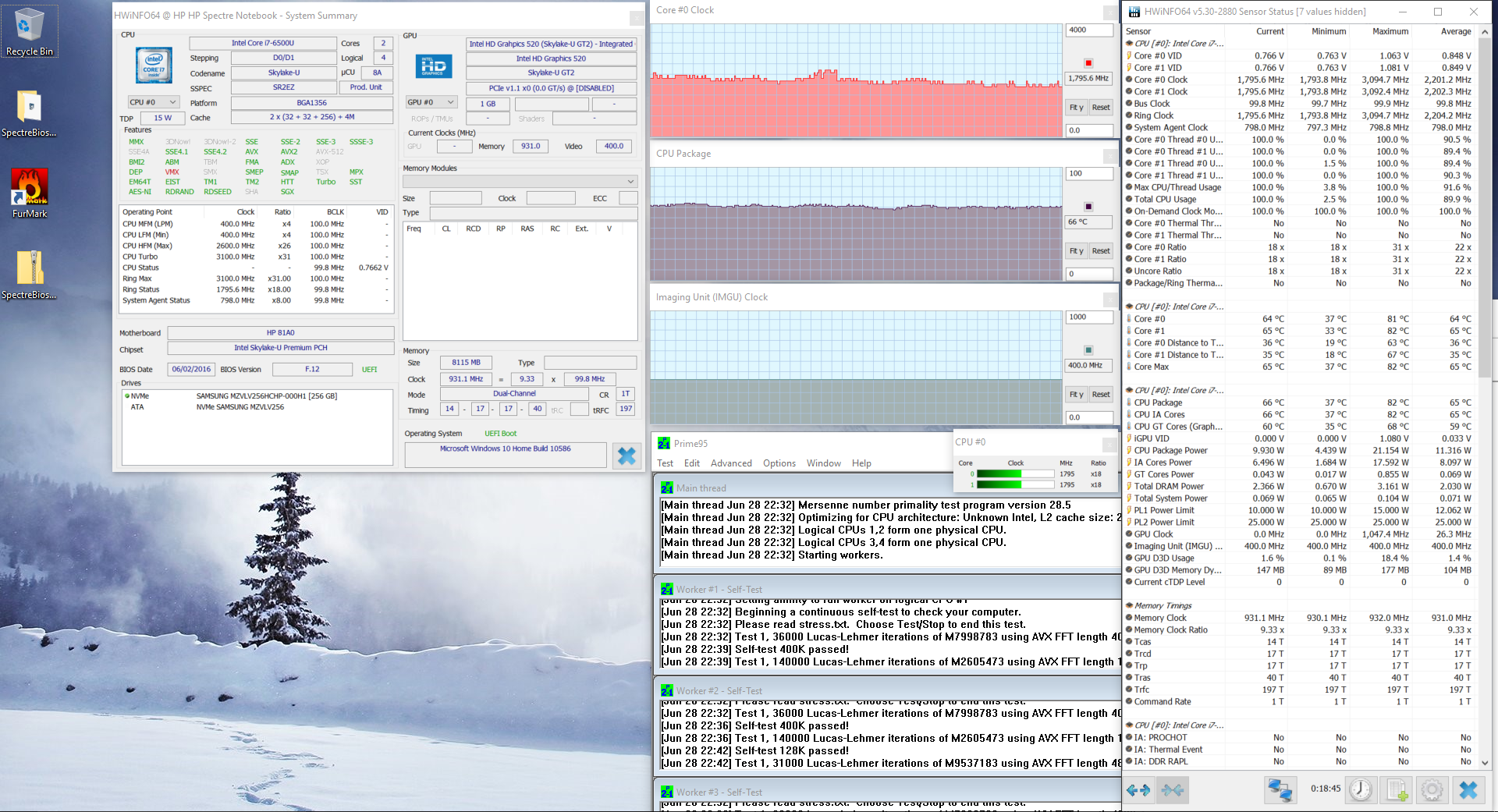
Task: Open the GPU #0 selector dropdown
Action: pos(431,102)
